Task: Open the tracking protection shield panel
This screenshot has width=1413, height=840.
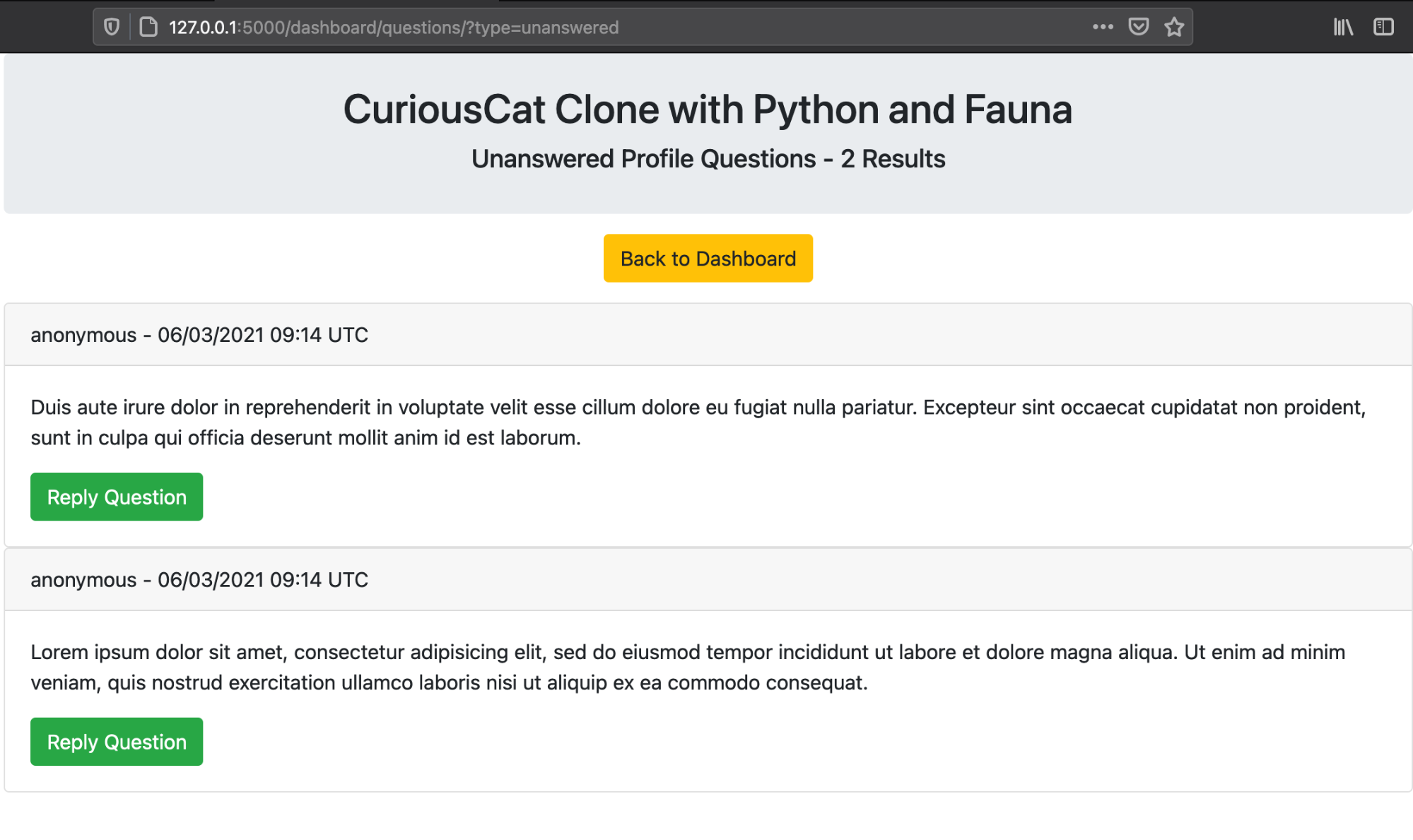Action: (112, 27)
